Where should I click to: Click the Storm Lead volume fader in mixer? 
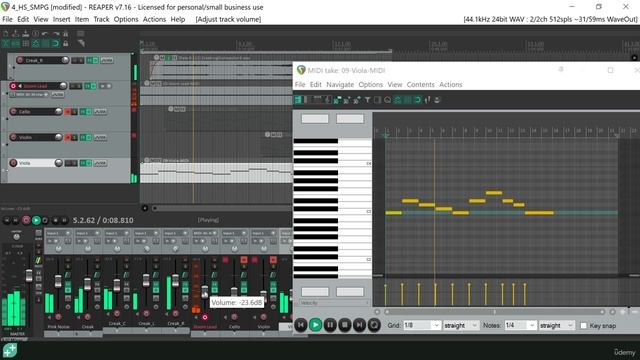204,292
